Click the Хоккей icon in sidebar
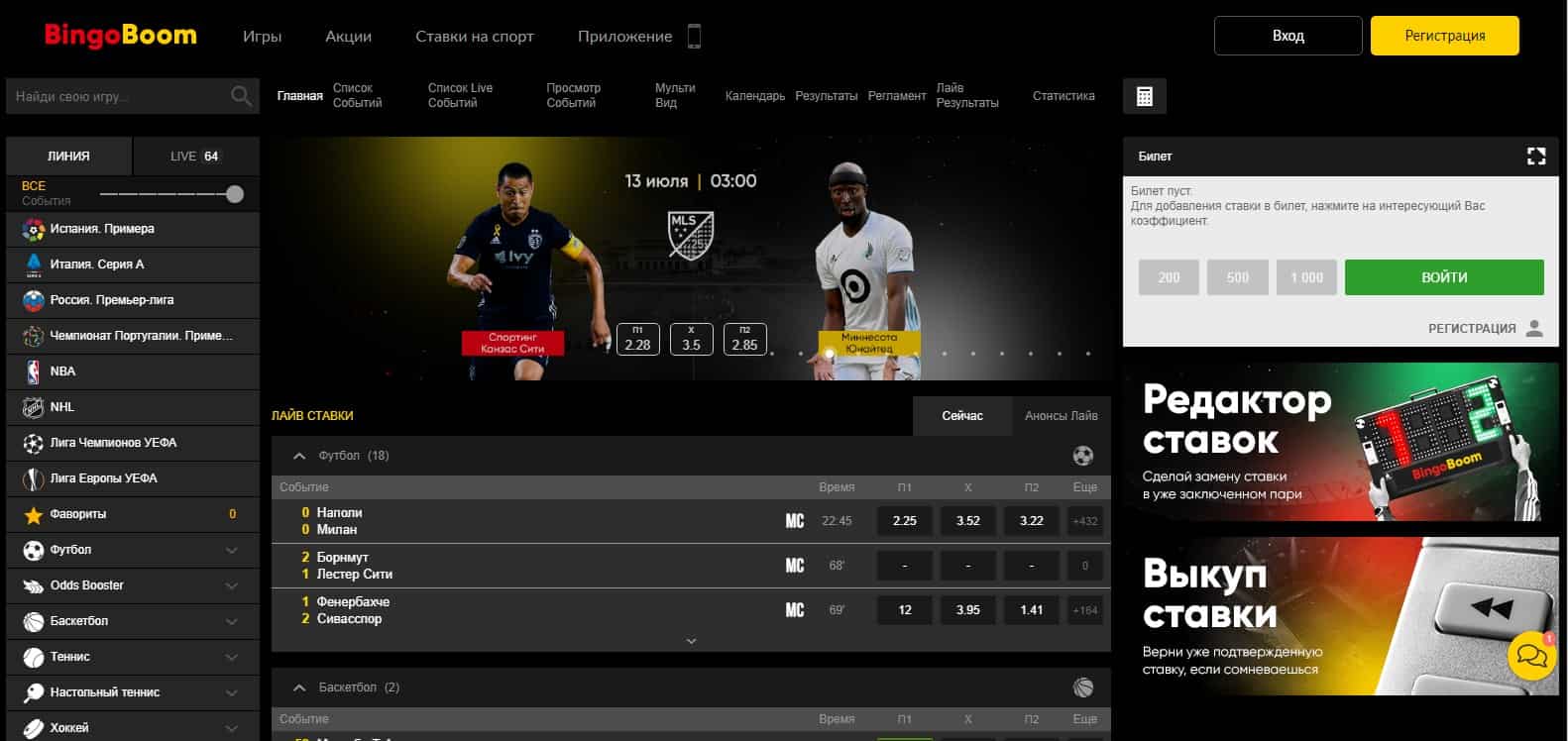The width and height of the screenshot is (1568, 741). [34, 728]
